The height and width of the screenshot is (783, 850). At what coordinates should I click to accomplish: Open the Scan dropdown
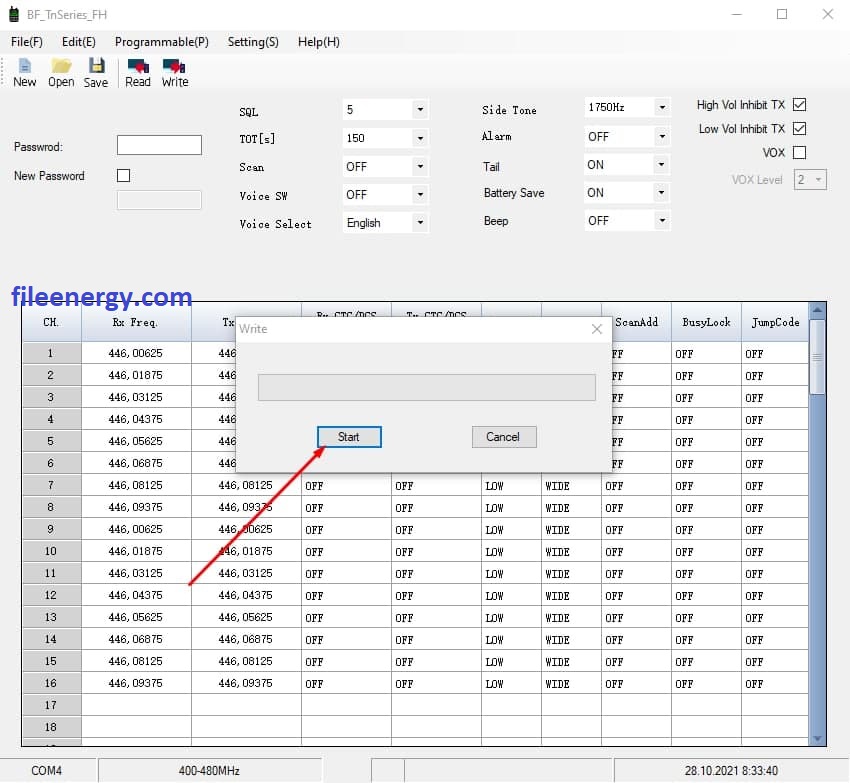(420, 166)
